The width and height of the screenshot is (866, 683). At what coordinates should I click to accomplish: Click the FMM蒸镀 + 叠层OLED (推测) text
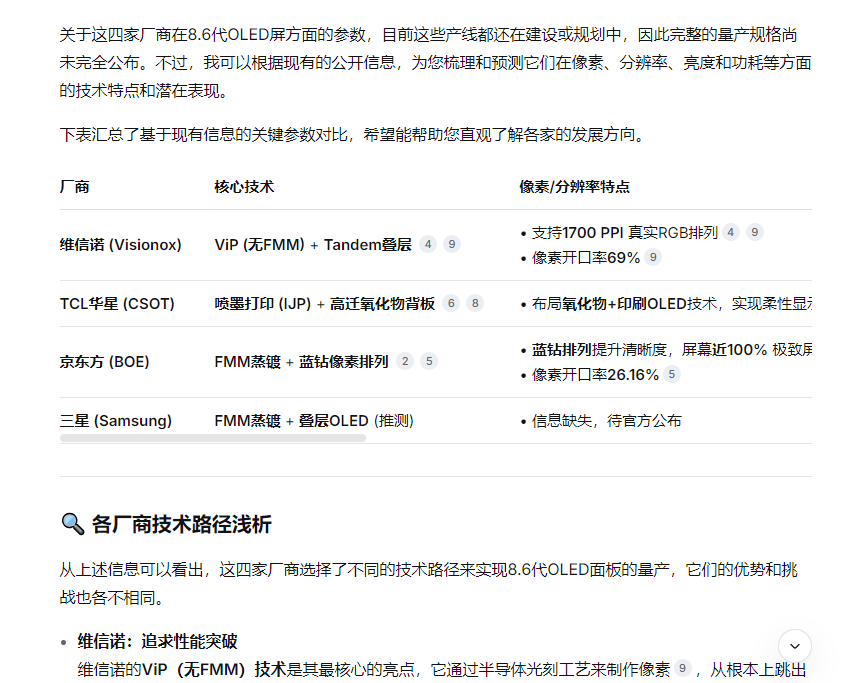point(314,421)
